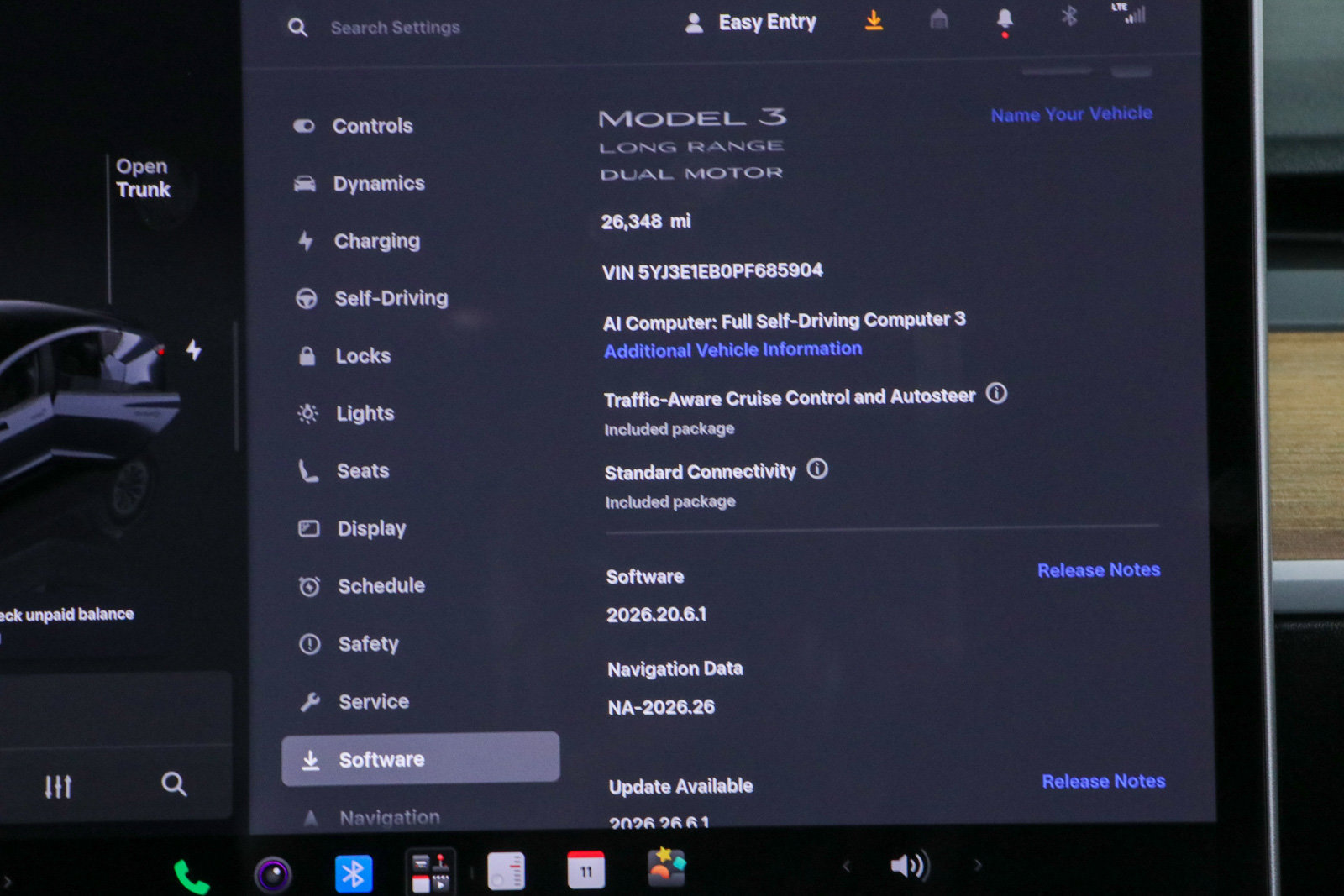Tap the Bluetooth status icon in top bar
The image size is (1344, 896).
pyautogui.click(x=1068, y=17)
